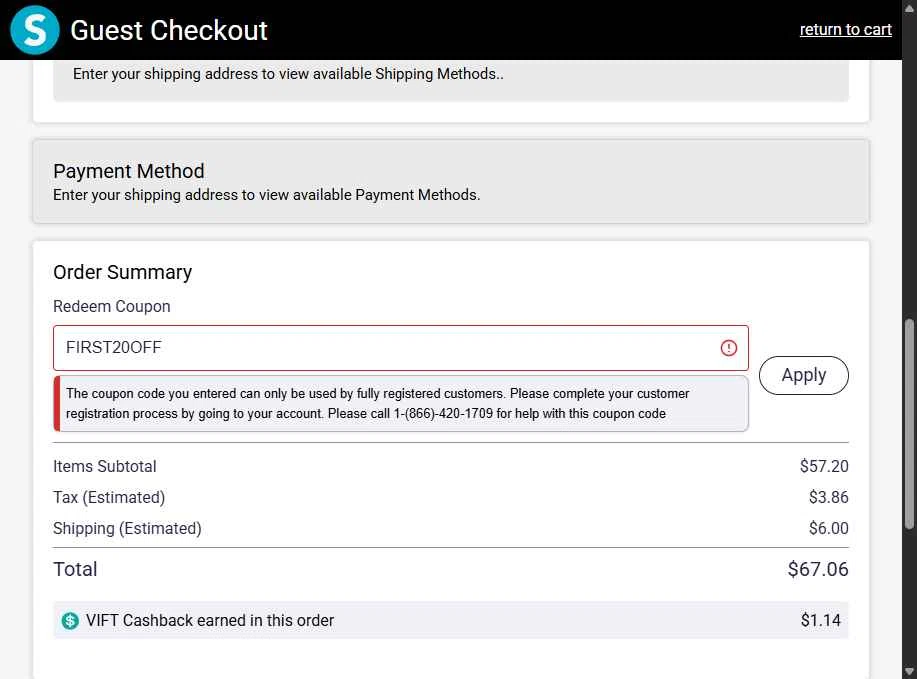
Task: Click the shipping address notice text
Action: pos(288,74)
